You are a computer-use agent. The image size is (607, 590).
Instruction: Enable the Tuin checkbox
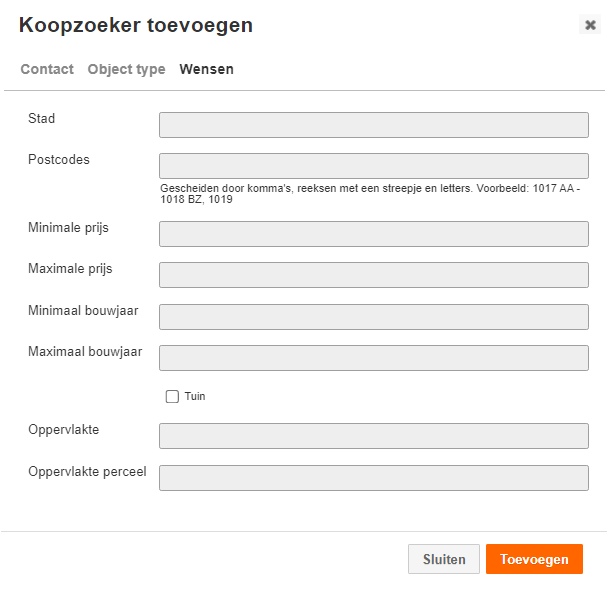tap(172, 396)
